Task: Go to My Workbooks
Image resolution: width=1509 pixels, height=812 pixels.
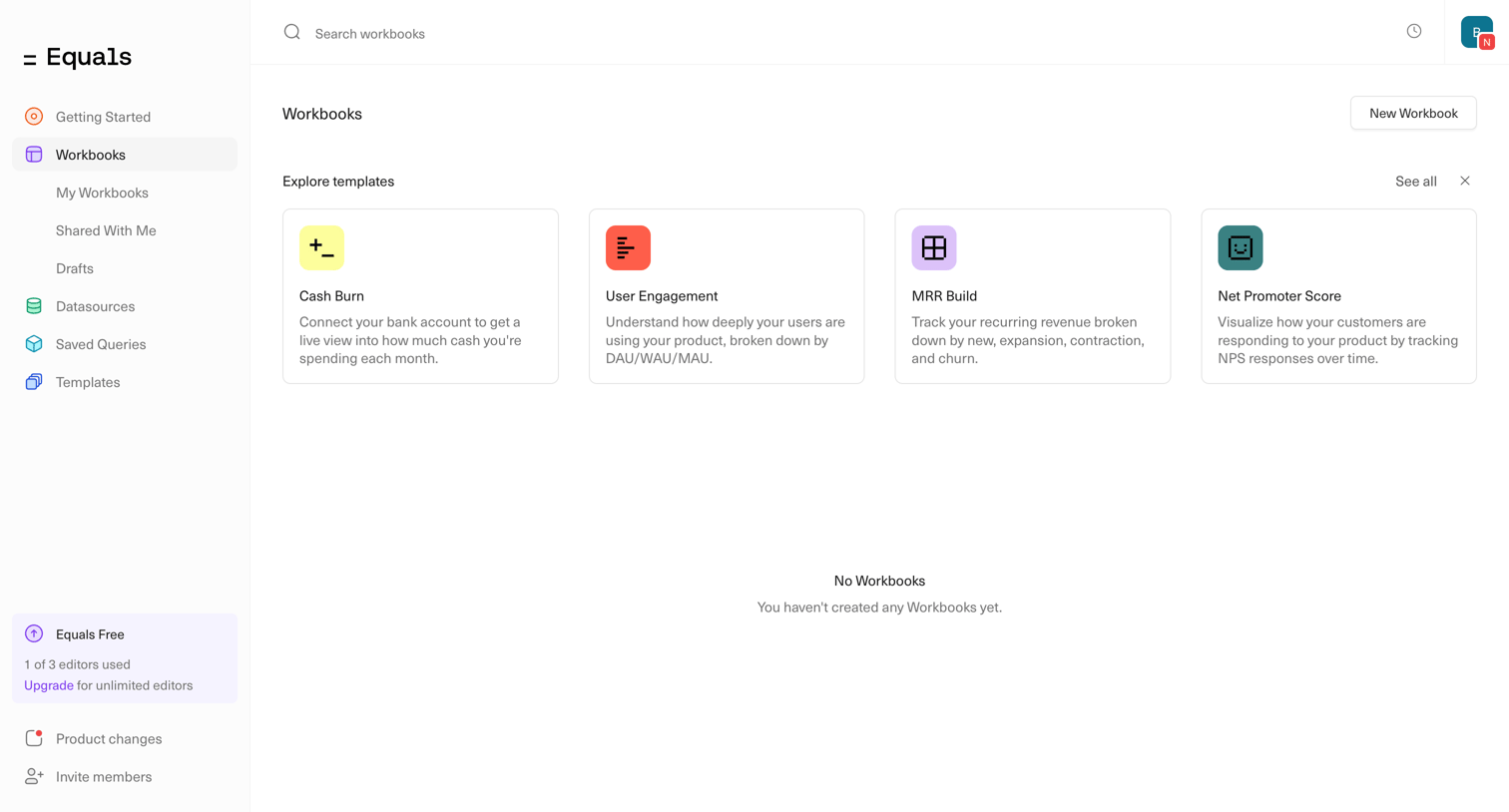Action: click(102, 193)
